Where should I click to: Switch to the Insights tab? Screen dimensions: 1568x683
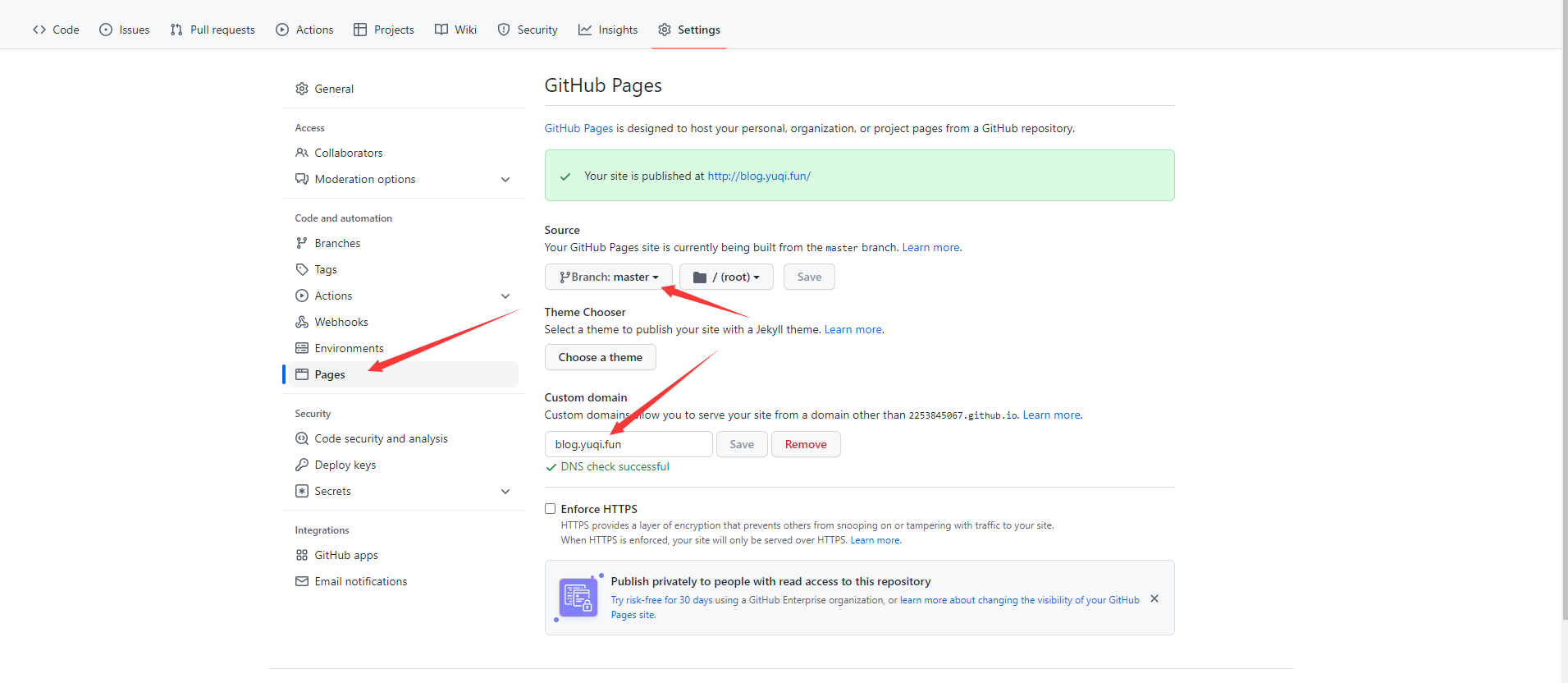point(608,30)
